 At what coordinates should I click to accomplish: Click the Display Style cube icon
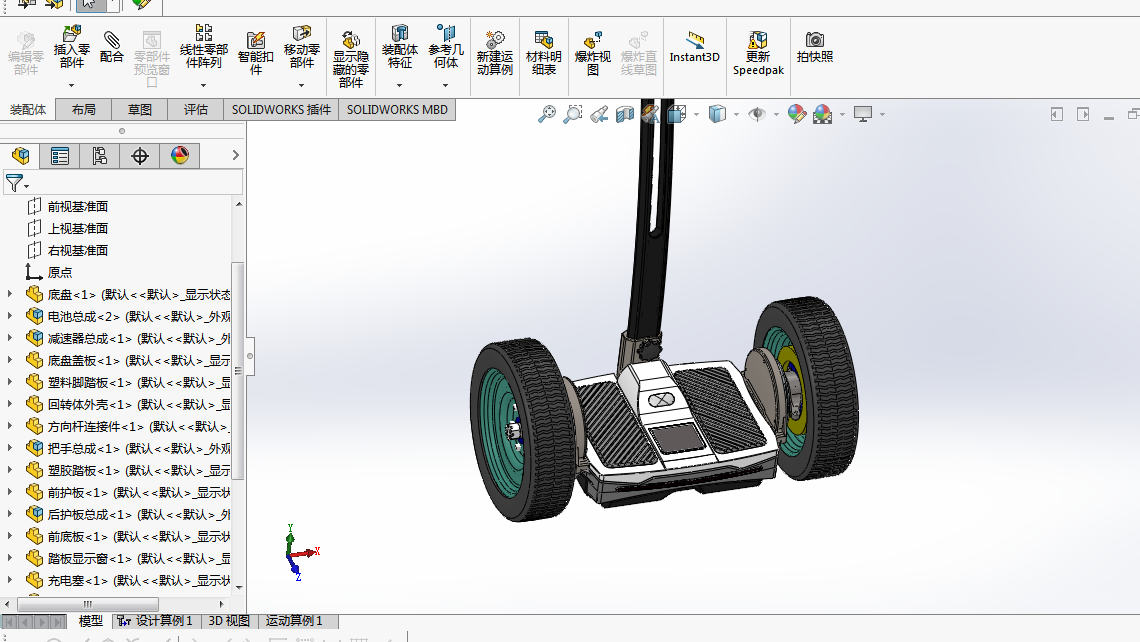coord(717,114)
